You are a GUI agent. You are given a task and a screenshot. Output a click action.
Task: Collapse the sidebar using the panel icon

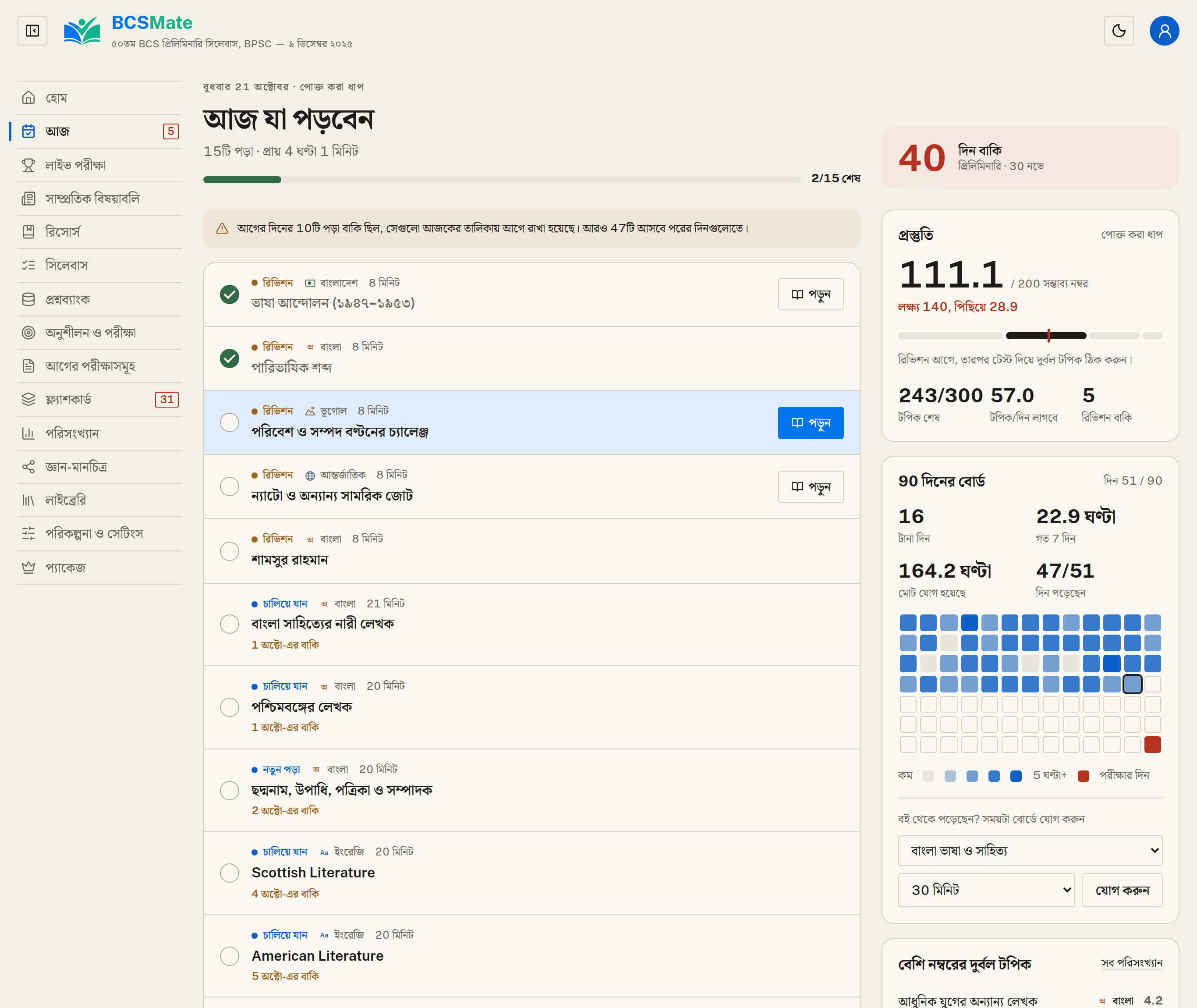coord(32,30)
